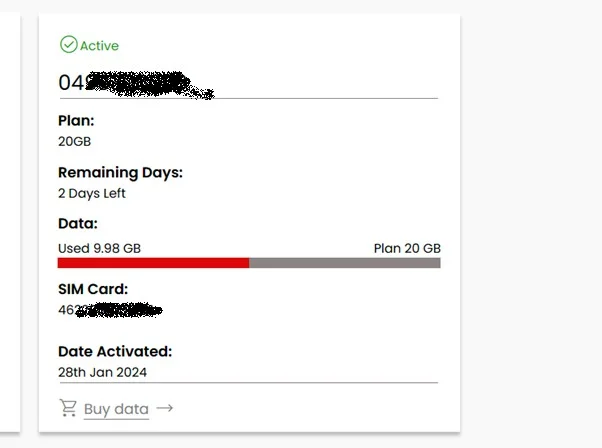Click the arrow next to Buy data
This screenshot has width=602, height=448.
(165, 408)
